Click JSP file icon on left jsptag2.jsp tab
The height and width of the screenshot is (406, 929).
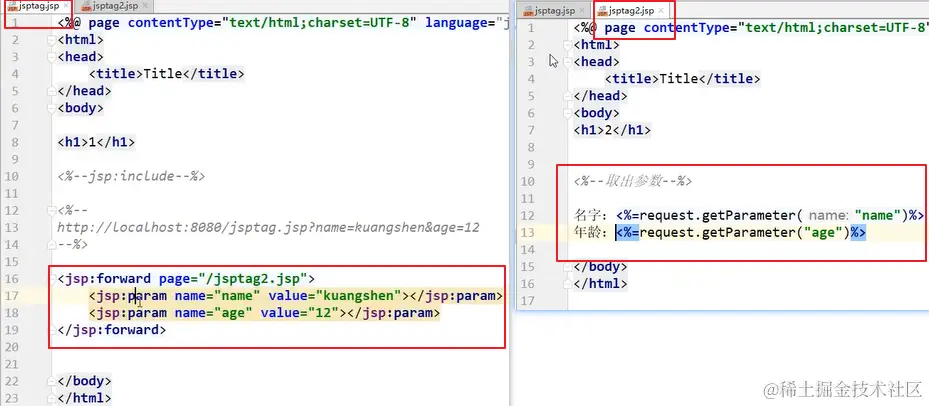coord(87,7)
